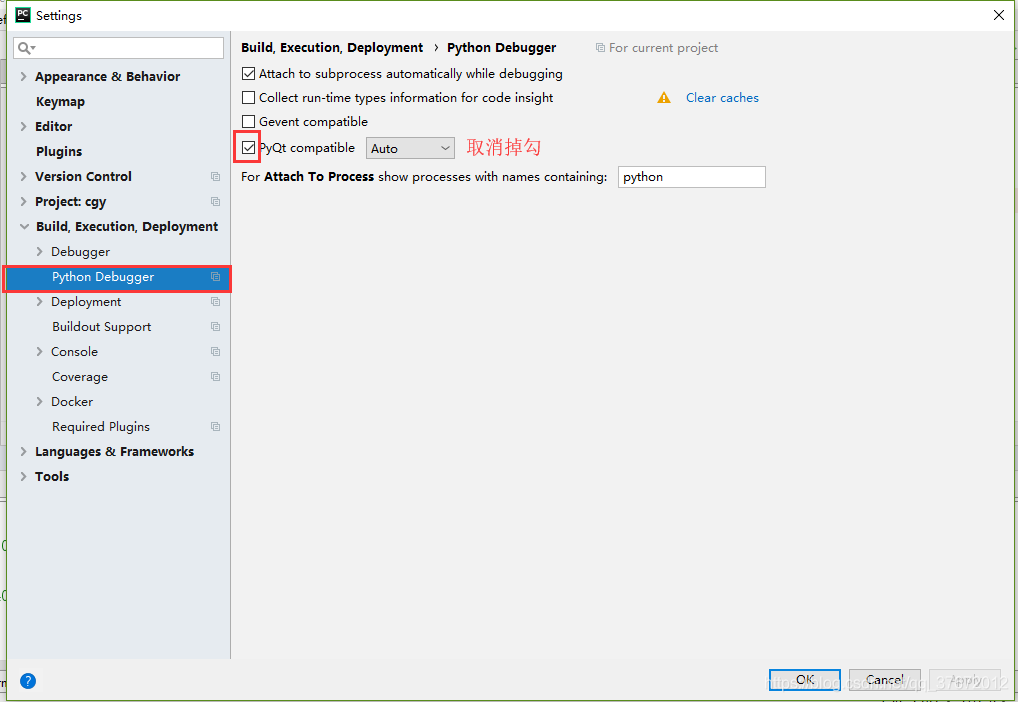Expand Languages & Frameworks section
1018x702 pixels.
tap(23, 451)
